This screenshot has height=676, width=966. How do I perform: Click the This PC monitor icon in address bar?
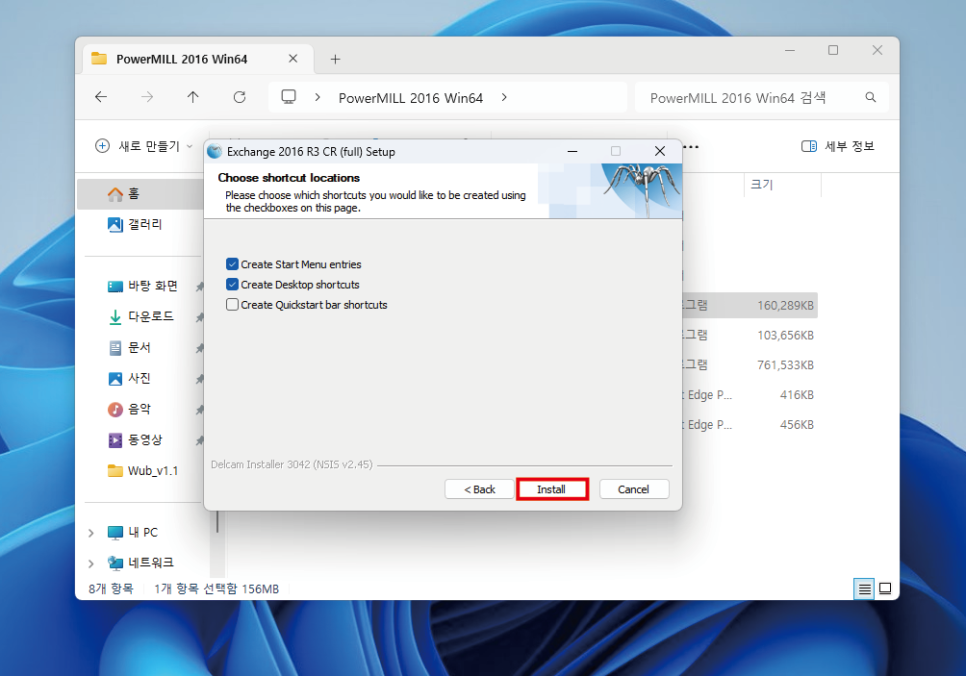click(x=288, y=97)
